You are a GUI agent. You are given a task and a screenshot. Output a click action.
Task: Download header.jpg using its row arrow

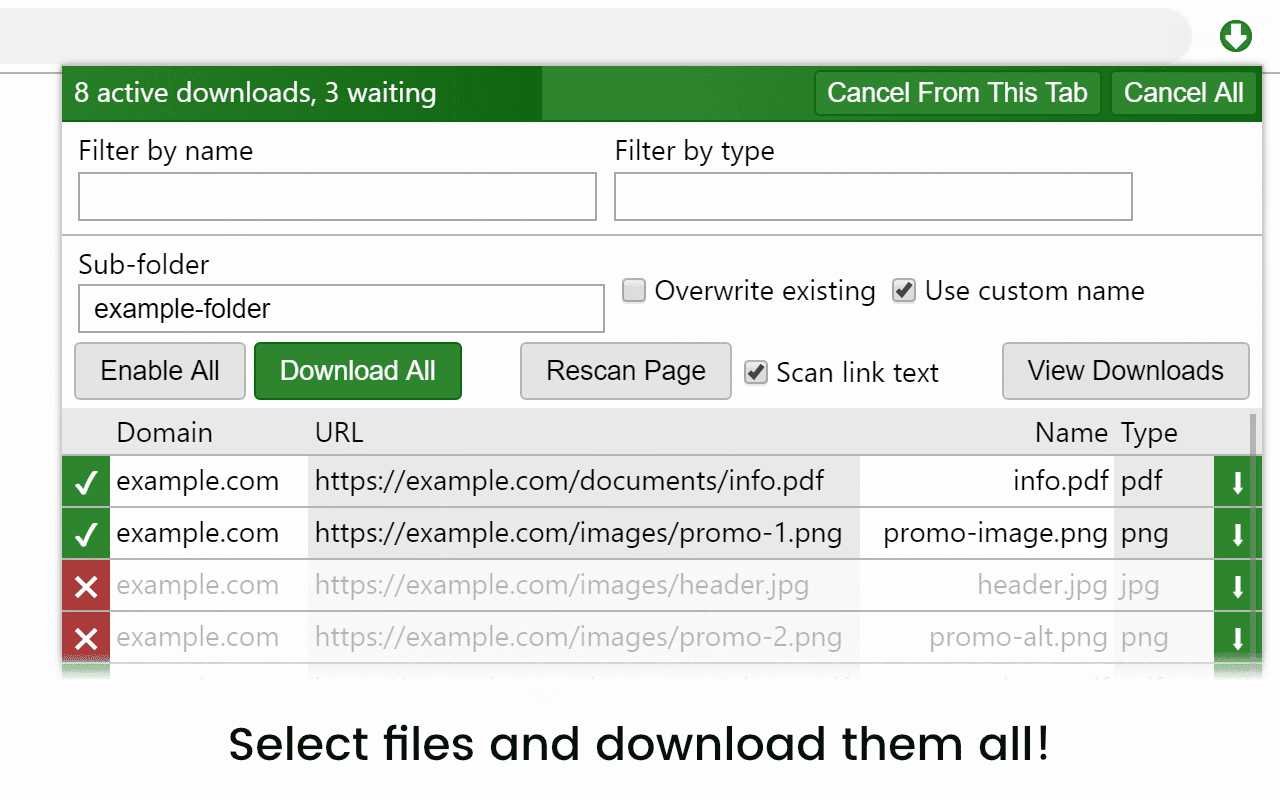1237,586
